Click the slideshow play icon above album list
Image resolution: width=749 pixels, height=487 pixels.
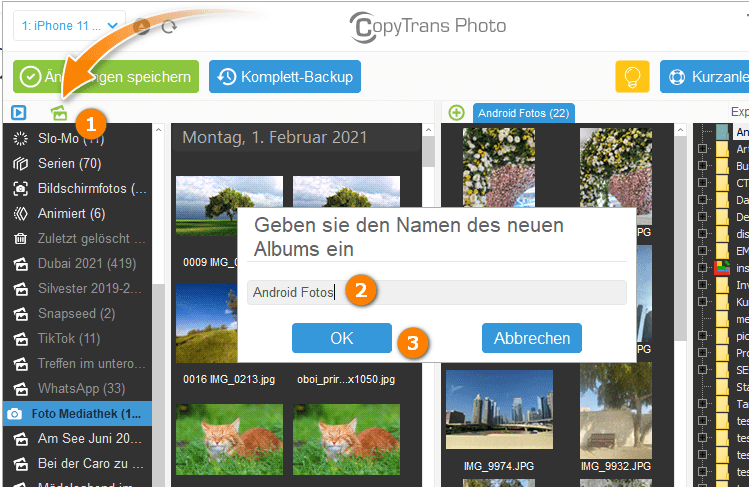(19, 113)
